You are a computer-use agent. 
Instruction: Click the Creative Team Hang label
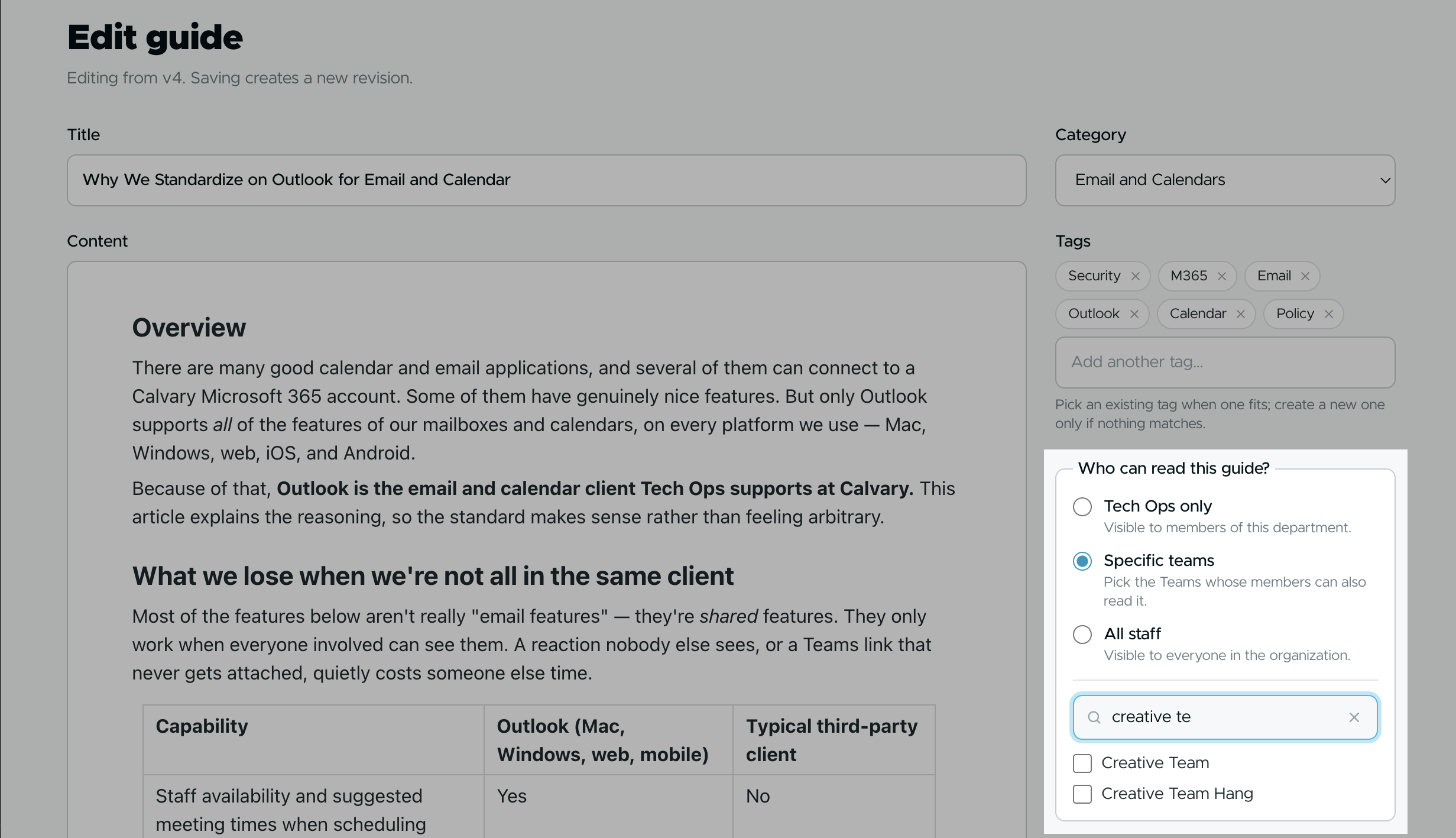(x=1177, y=794)
